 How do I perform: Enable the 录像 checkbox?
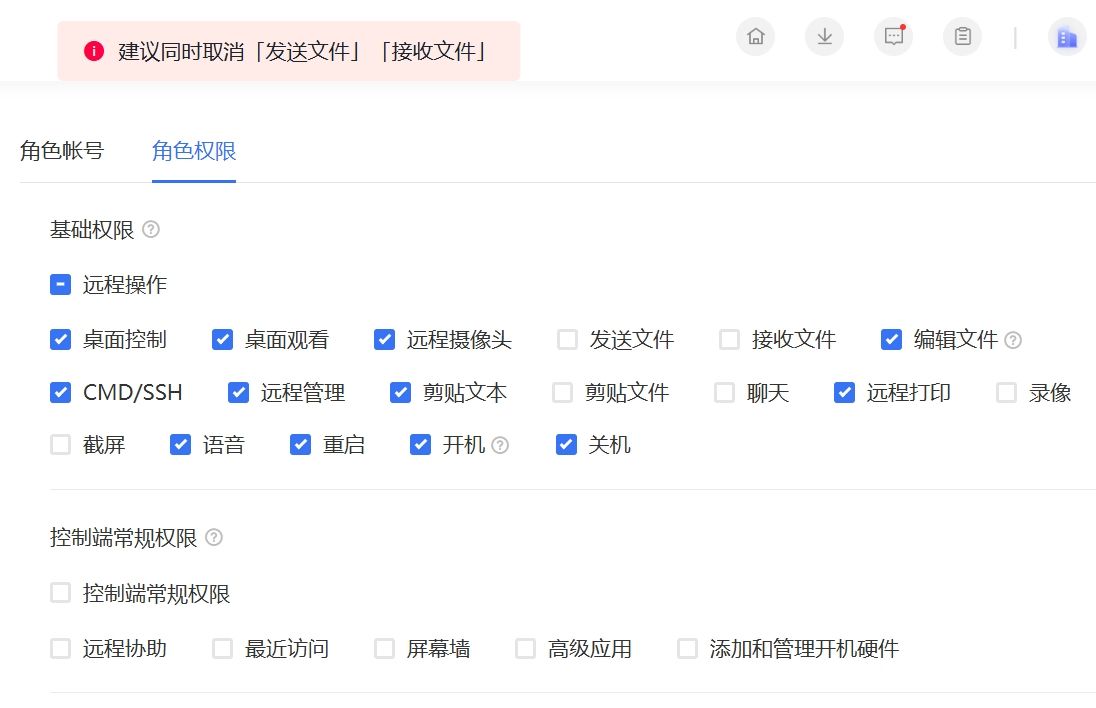pyautogui.click(x=1007, y=393)
